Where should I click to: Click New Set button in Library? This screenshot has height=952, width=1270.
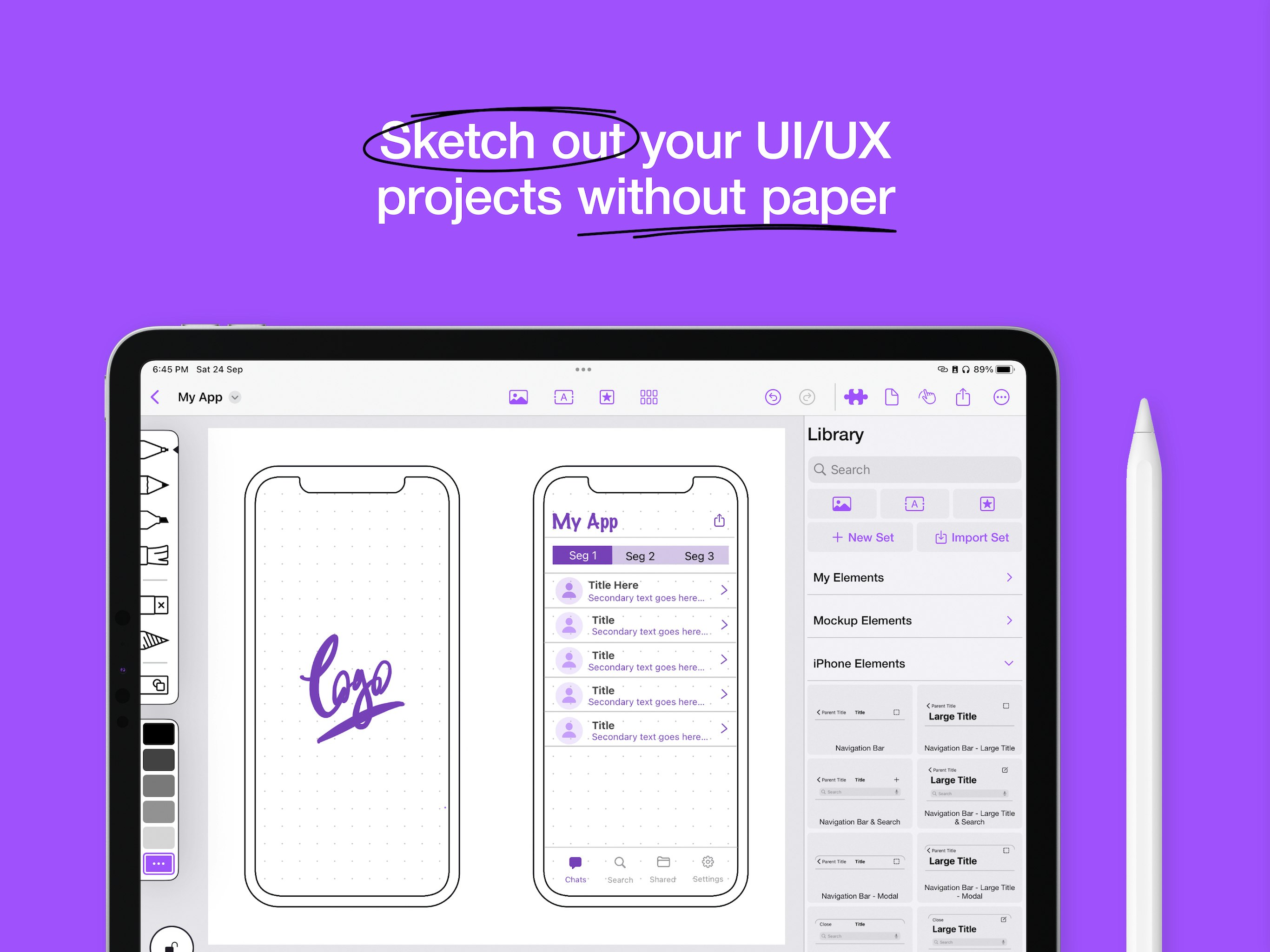(862, 538)
